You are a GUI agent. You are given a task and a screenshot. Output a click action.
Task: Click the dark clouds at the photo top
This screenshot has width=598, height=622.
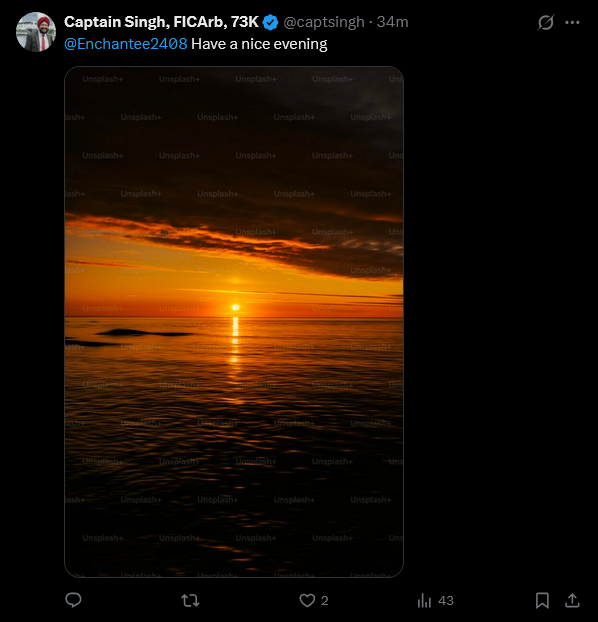click(x=234, y=139)
